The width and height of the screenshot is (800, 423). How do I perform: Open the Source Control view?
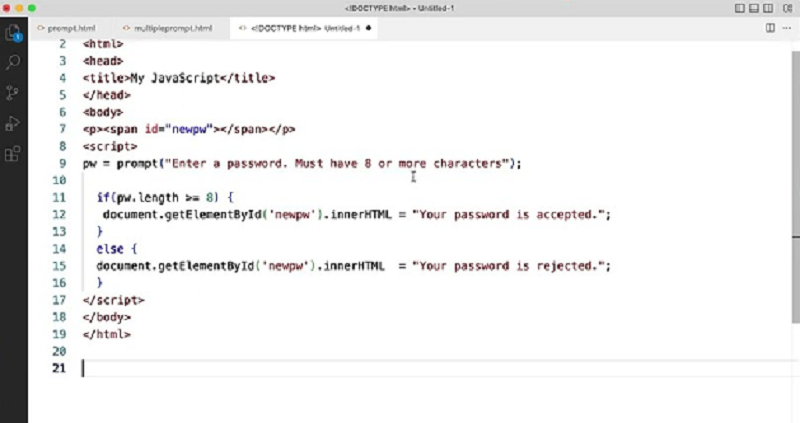pos(12,93)
